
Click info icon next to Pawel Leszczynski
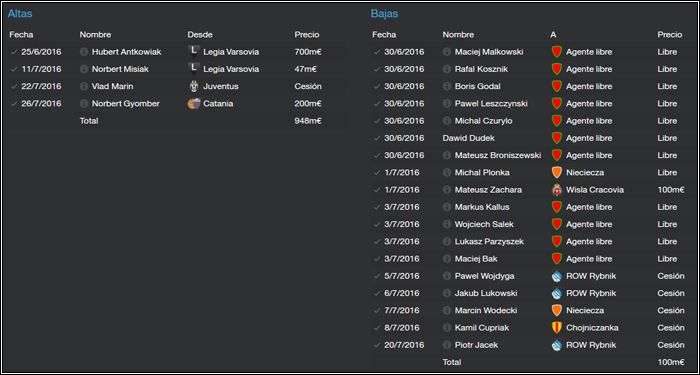[x=446, y=104]
